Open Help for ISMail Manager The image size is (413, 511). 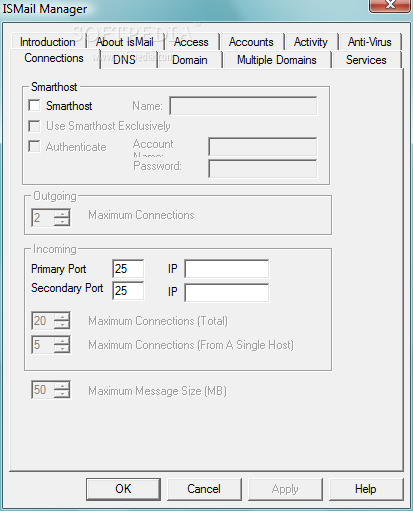366,489
